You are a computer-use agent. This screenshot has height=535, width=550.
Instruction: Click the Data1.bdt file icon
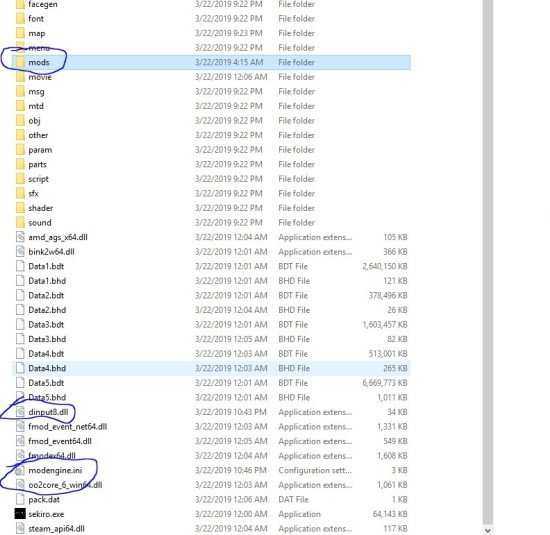click(x=20, y=266)
